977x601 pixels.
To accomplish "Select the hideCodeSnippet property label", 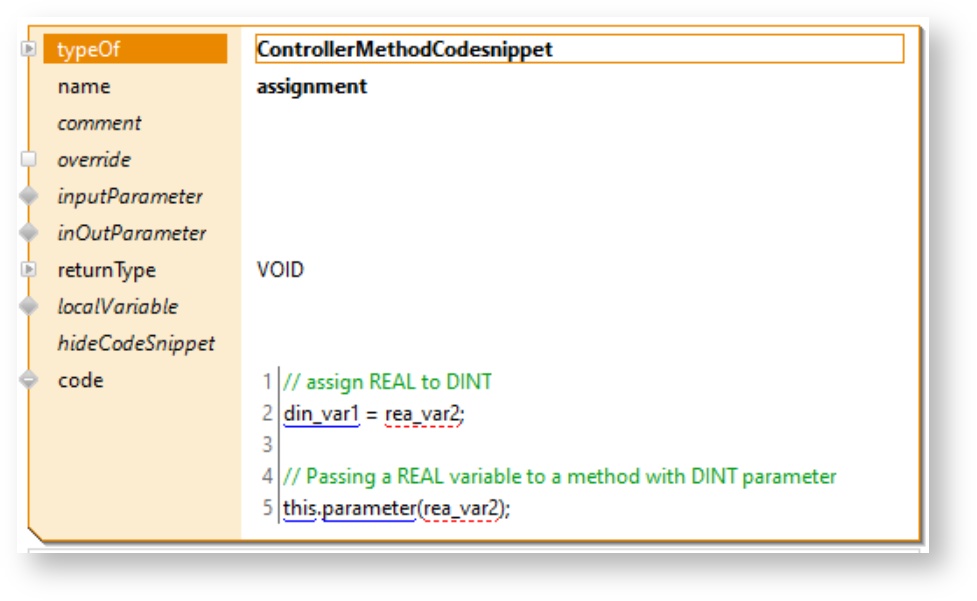I will pyautogui.click(x=136, y=344).
